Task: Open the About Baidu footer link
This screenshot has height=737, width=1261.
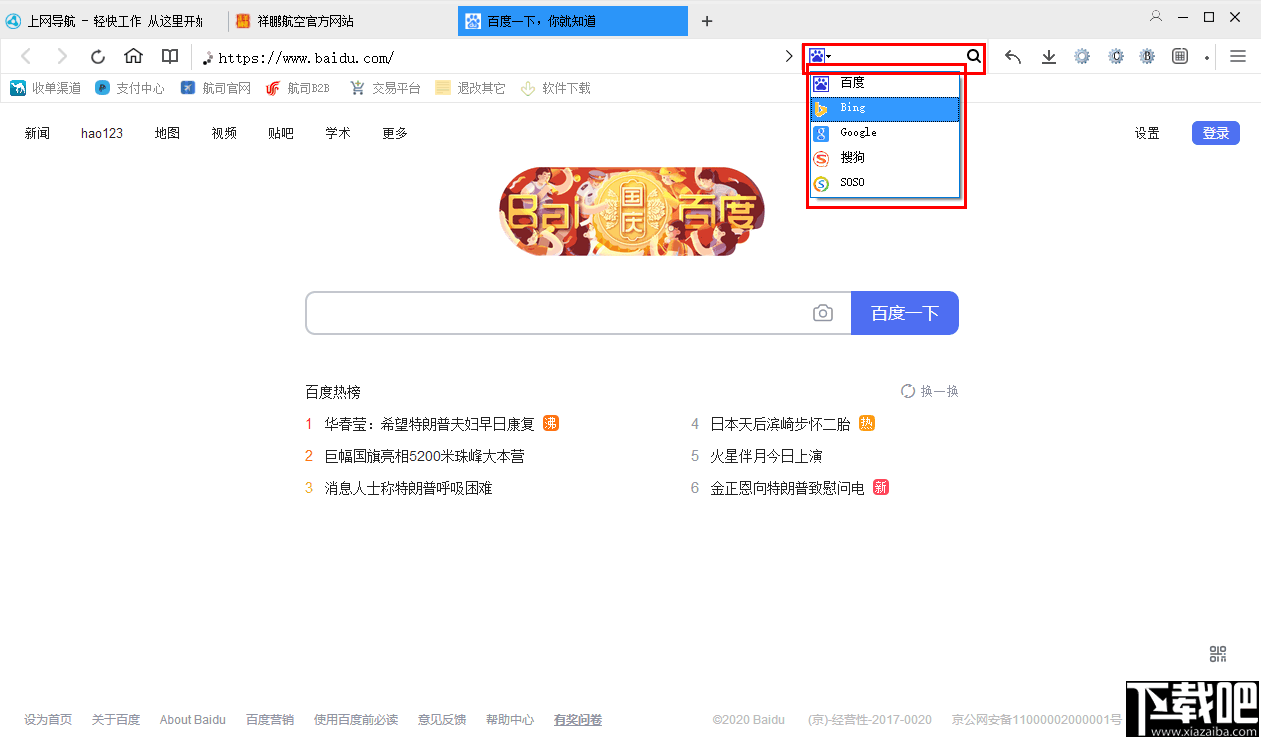Action: [x=193, y=719]
